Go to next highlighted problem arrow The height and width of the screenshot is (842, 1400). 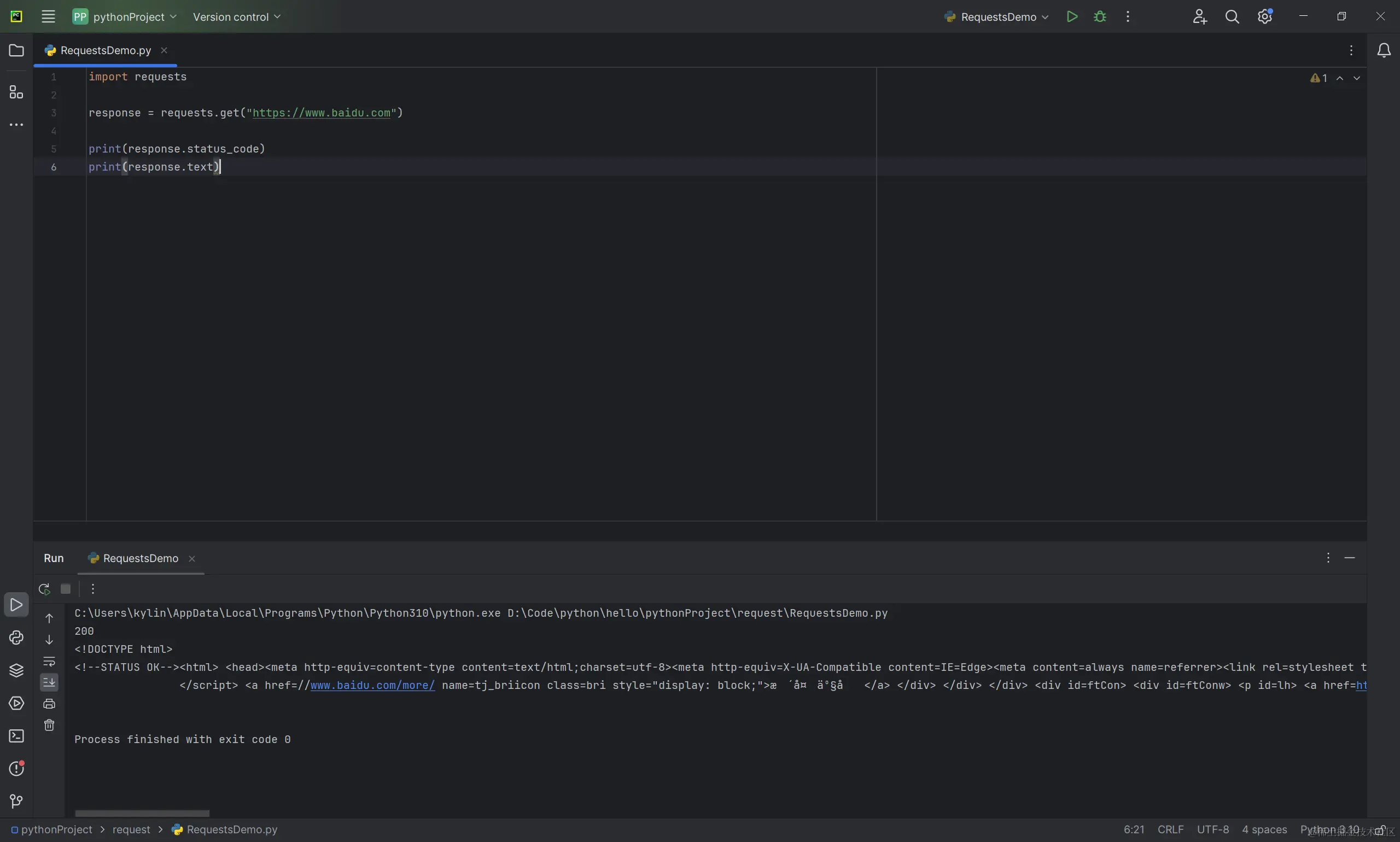[1357, 78]
